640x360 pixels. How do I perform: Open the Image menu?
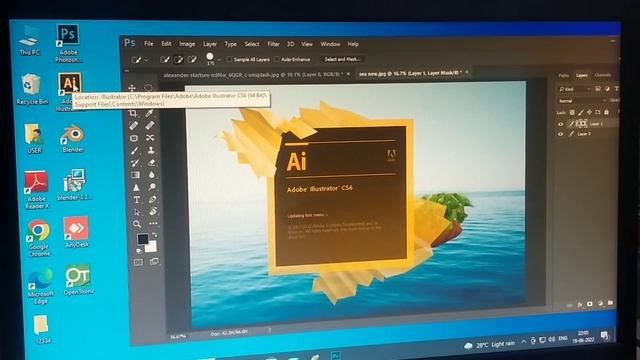click(187, 44)
